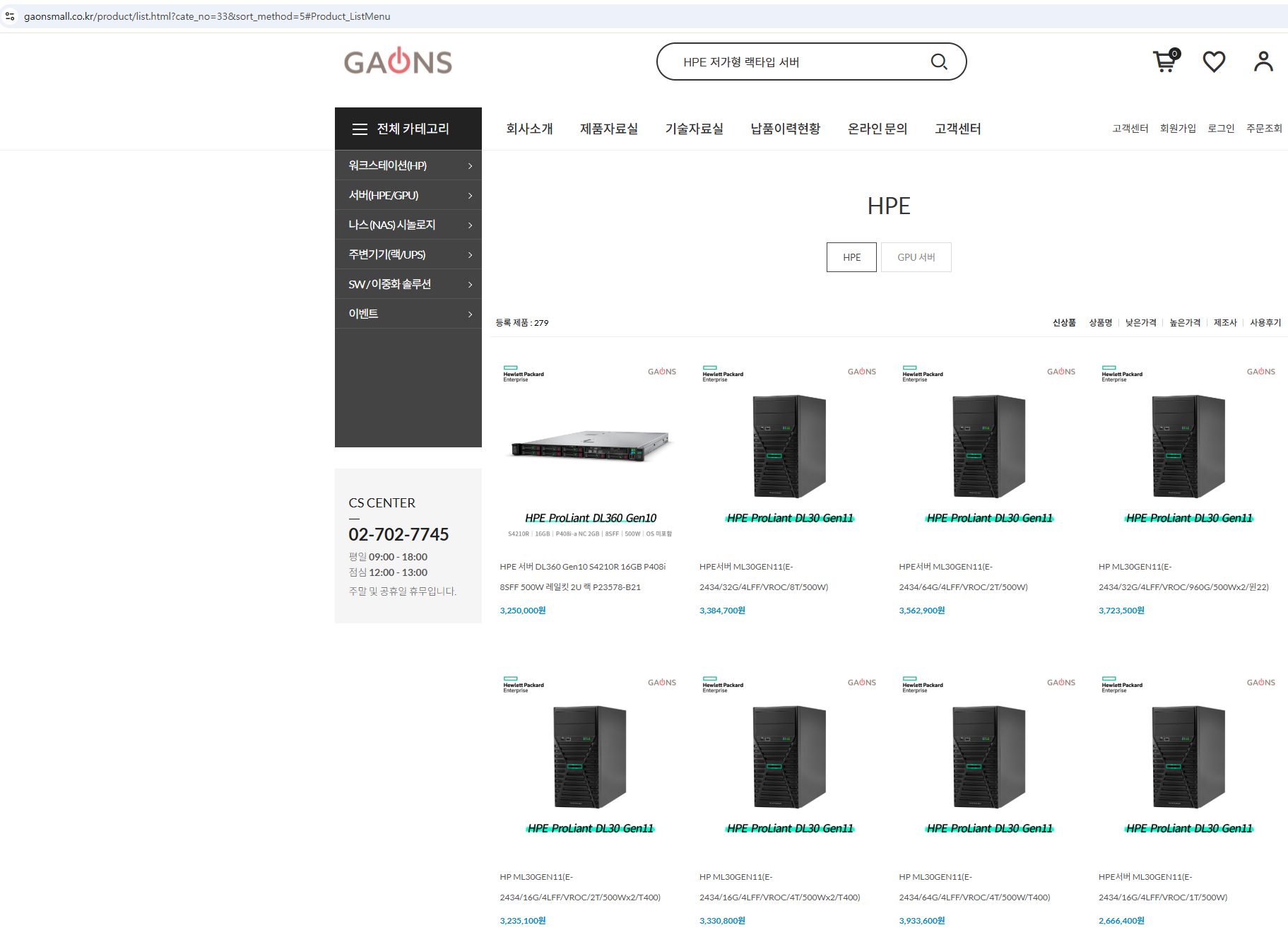Click the small 고객센터 top-right link
The width and height of the screenshot is (1288, 930).
pyautogui.click(x=1130, y=128)
